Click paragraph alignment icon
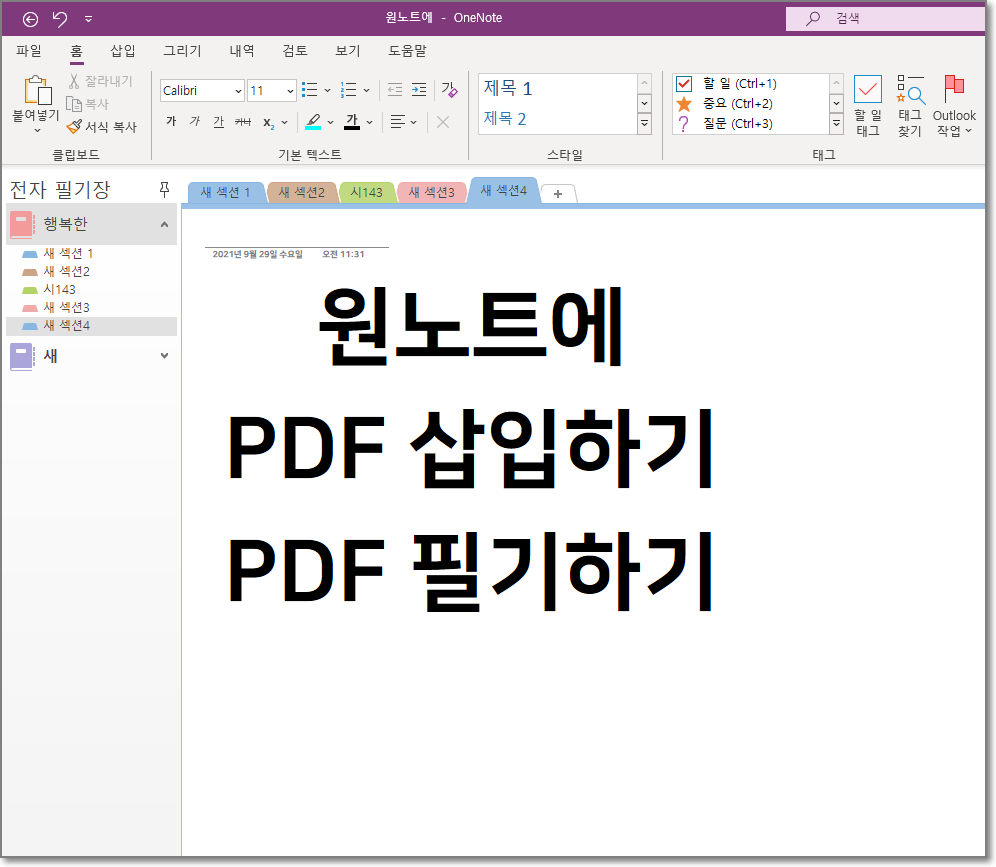 (398, 121)
